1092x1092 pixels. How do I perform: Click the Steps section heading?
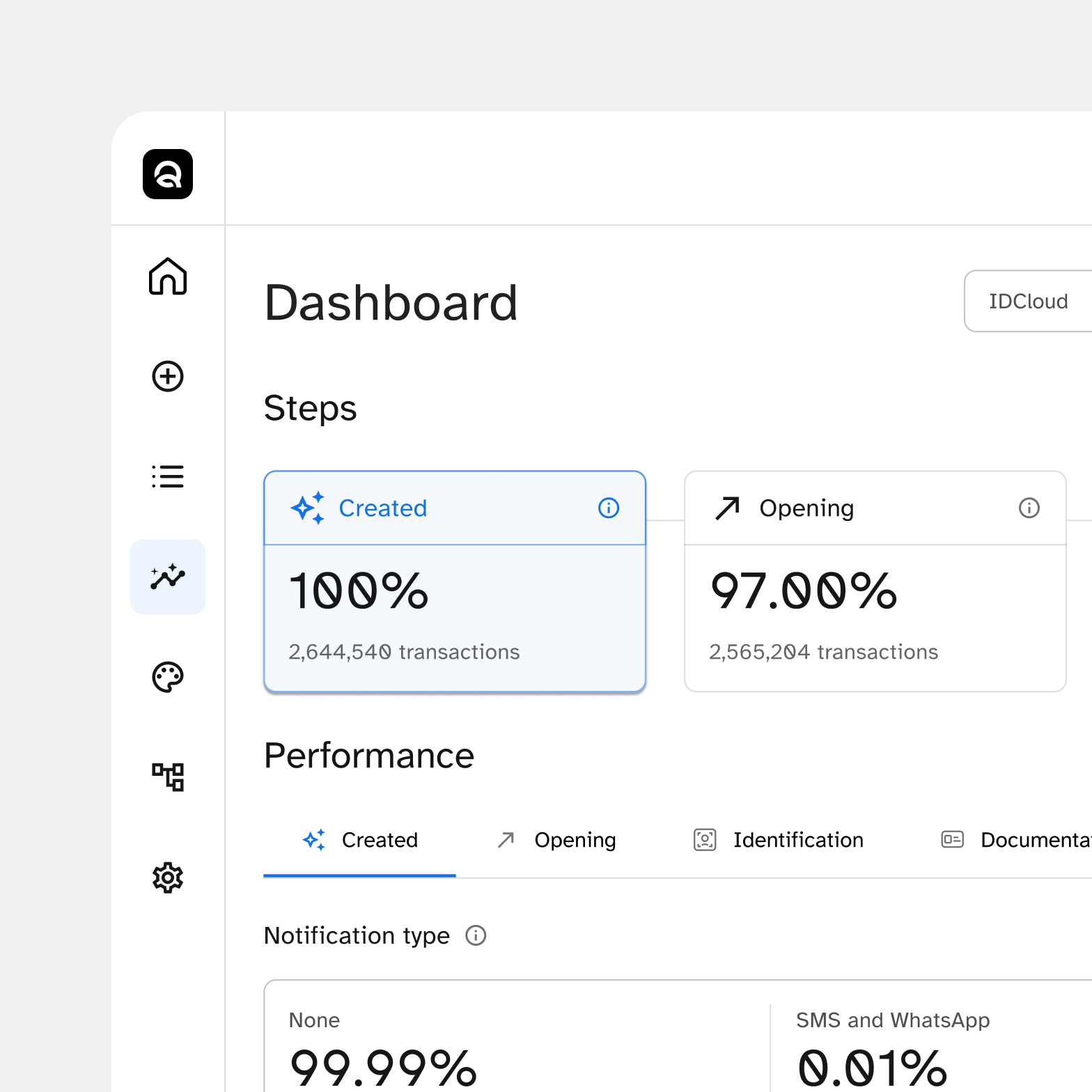[310, 409]
